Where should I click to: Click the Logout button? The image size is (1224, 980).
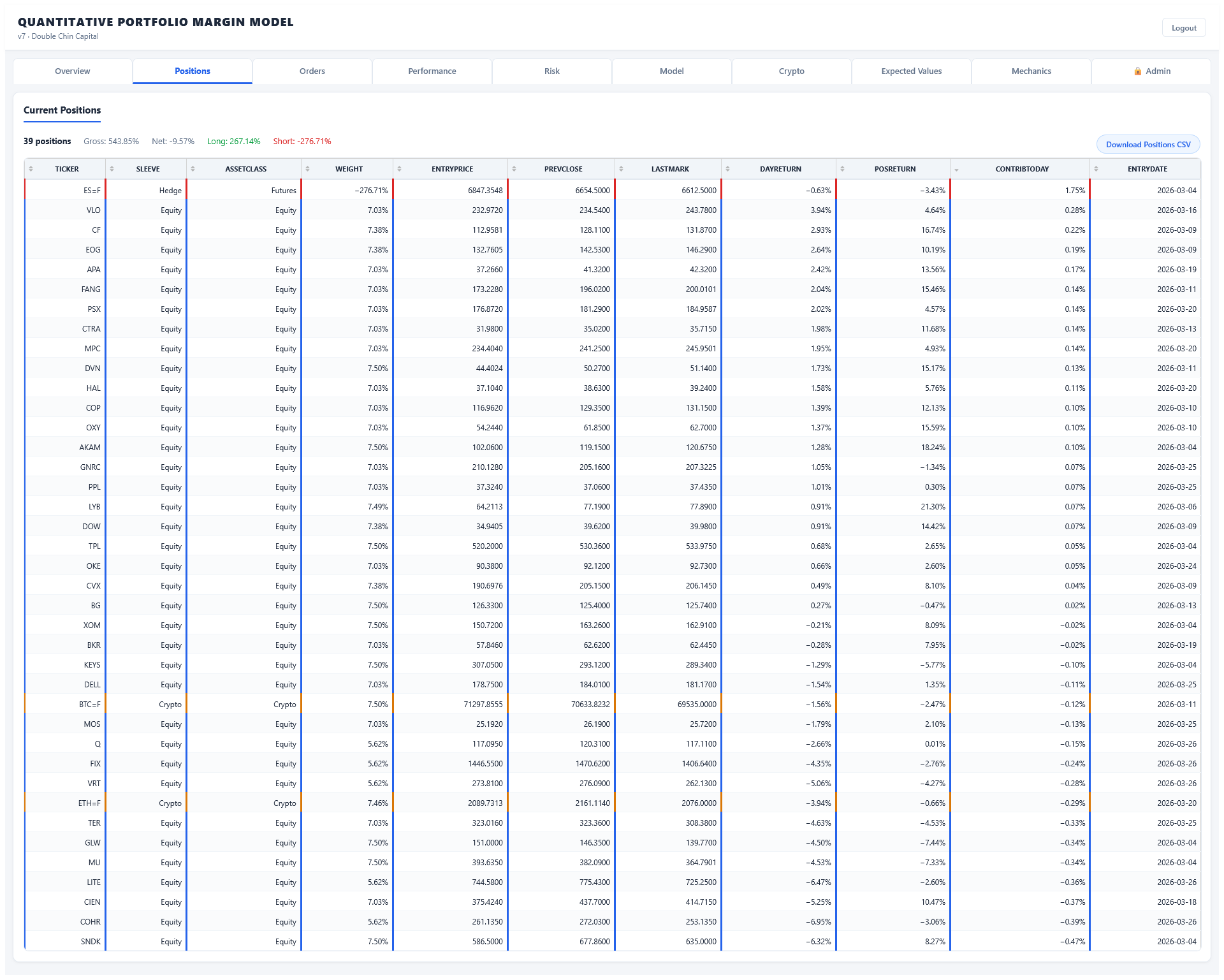[x=1184, y=28]
